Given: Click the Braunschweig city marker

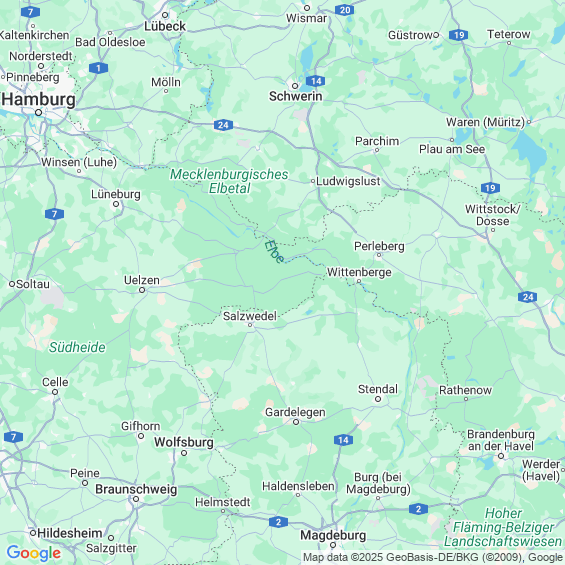Looking at the screenshot, I should [136, 499].
